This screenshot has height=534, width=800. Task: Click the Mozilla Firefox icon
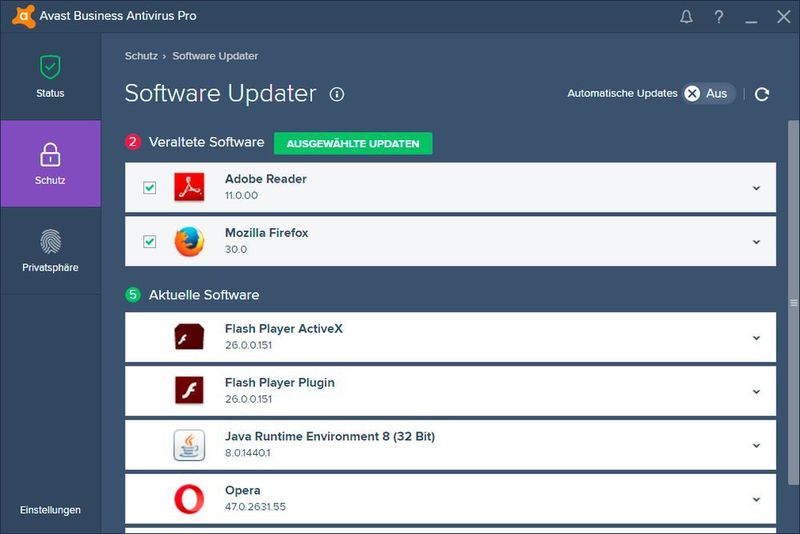(x=189, y=241)
